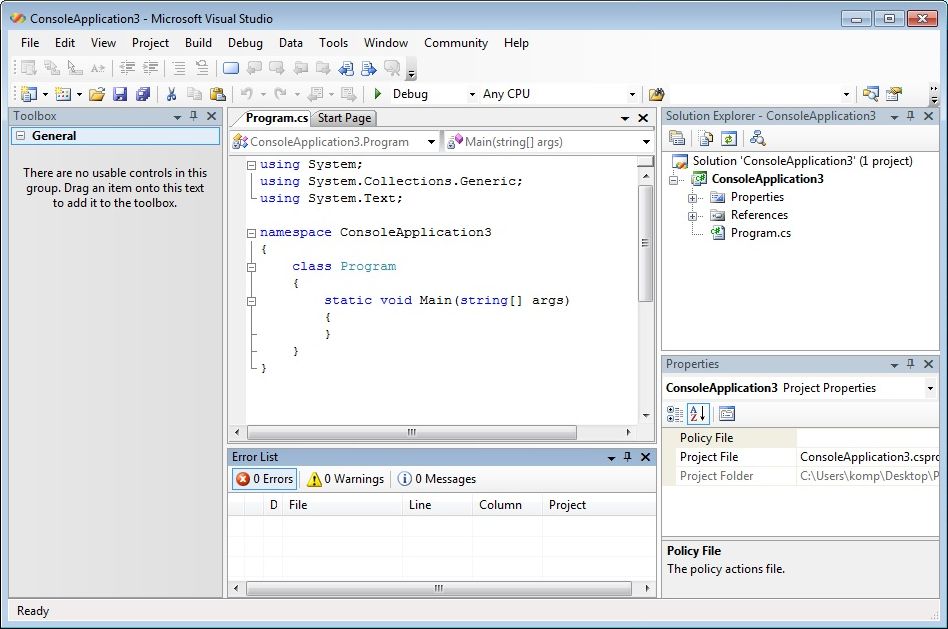Toggle auto-hide pin on Properties panel
948x629 pixels.
pyautogui.click(x=911, y=363)
